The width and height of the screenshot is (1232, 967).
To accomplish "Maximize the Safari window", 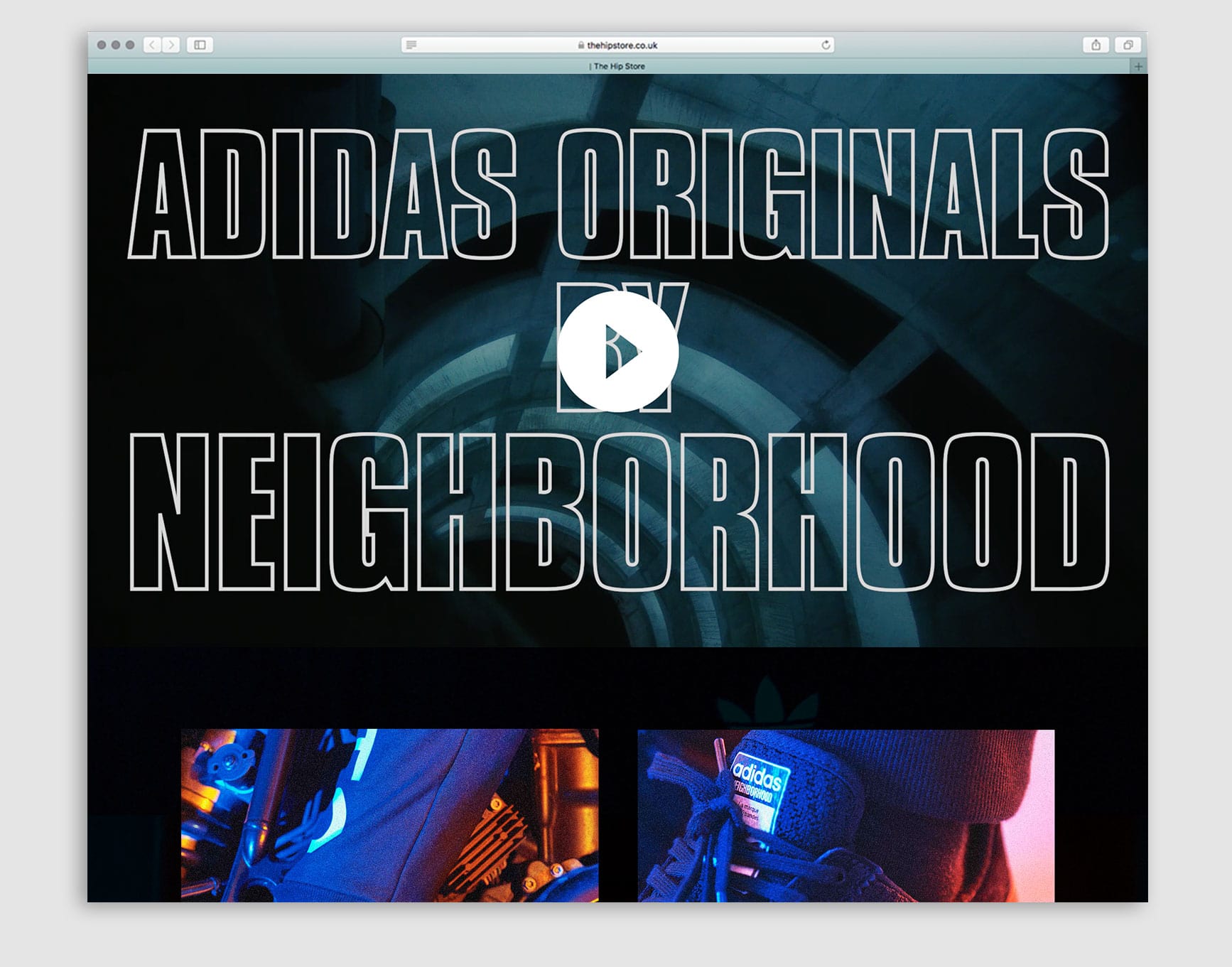I will (x=130, y=45).
